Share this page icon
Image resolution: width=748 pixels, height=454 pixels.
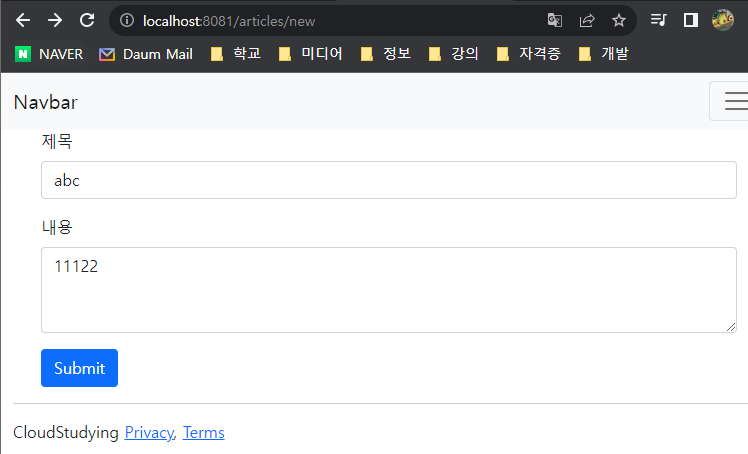(x=587, y=21)
